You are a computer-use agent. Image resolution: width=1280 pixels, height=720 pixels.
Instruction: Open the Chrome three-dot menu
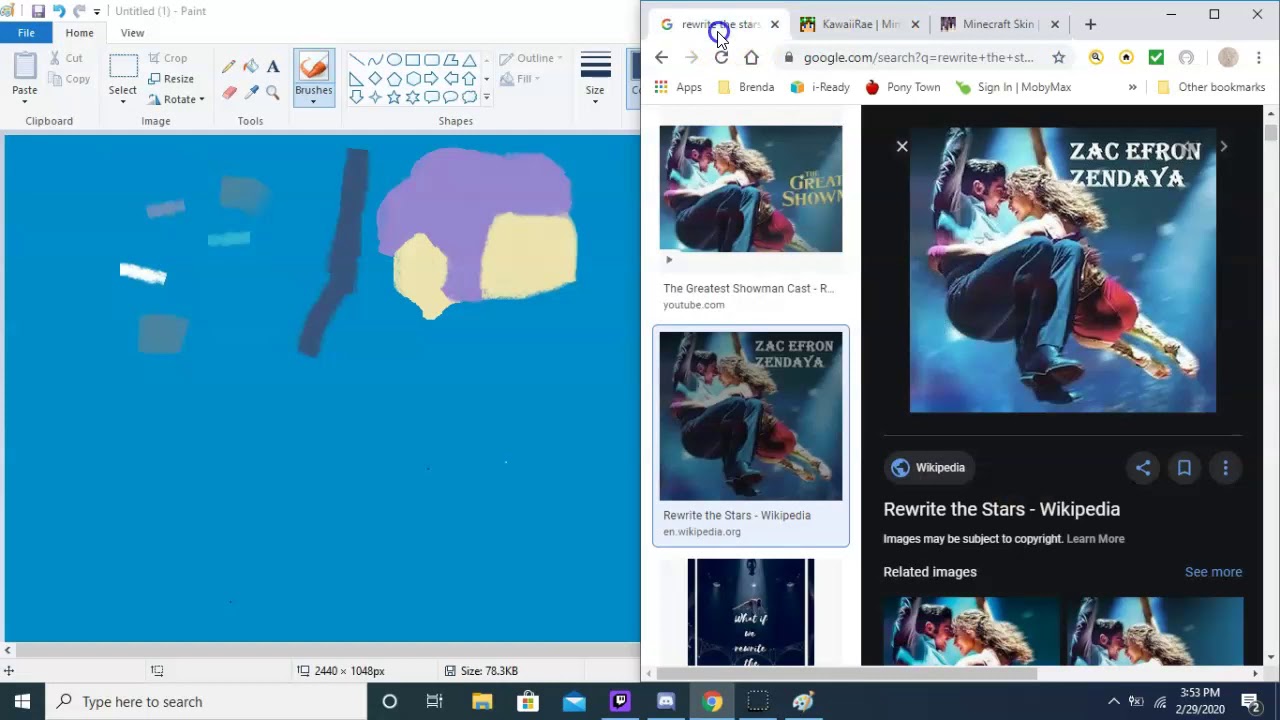(1259, 57)
